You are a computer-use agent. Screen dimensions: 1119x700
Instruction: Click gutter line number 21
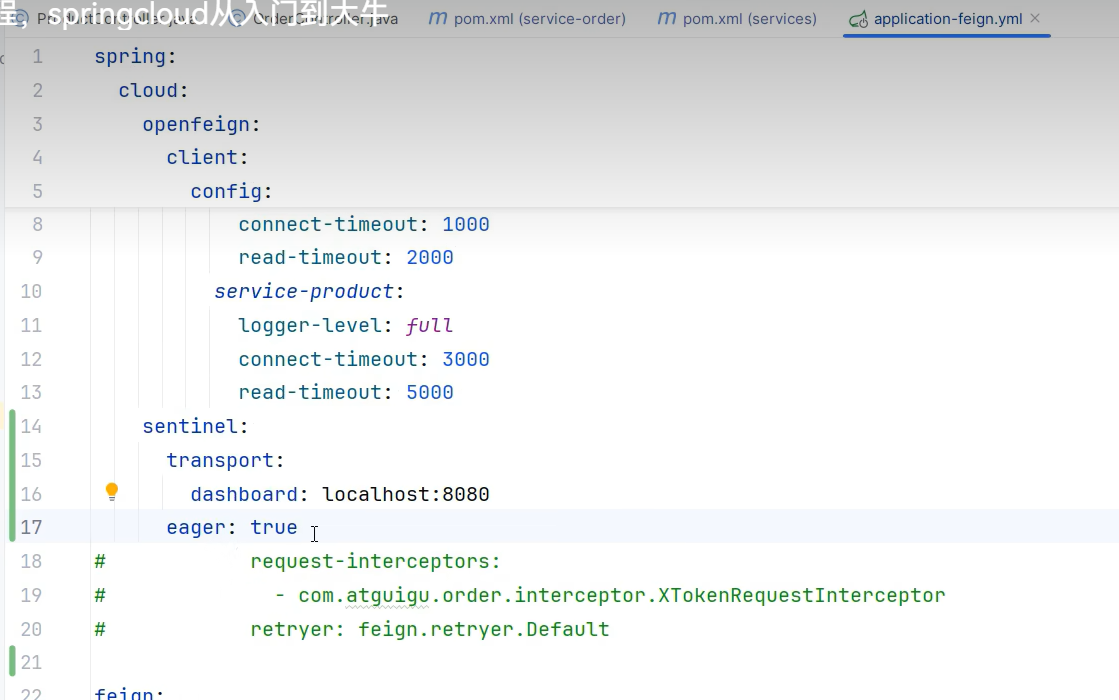[31, 662]
